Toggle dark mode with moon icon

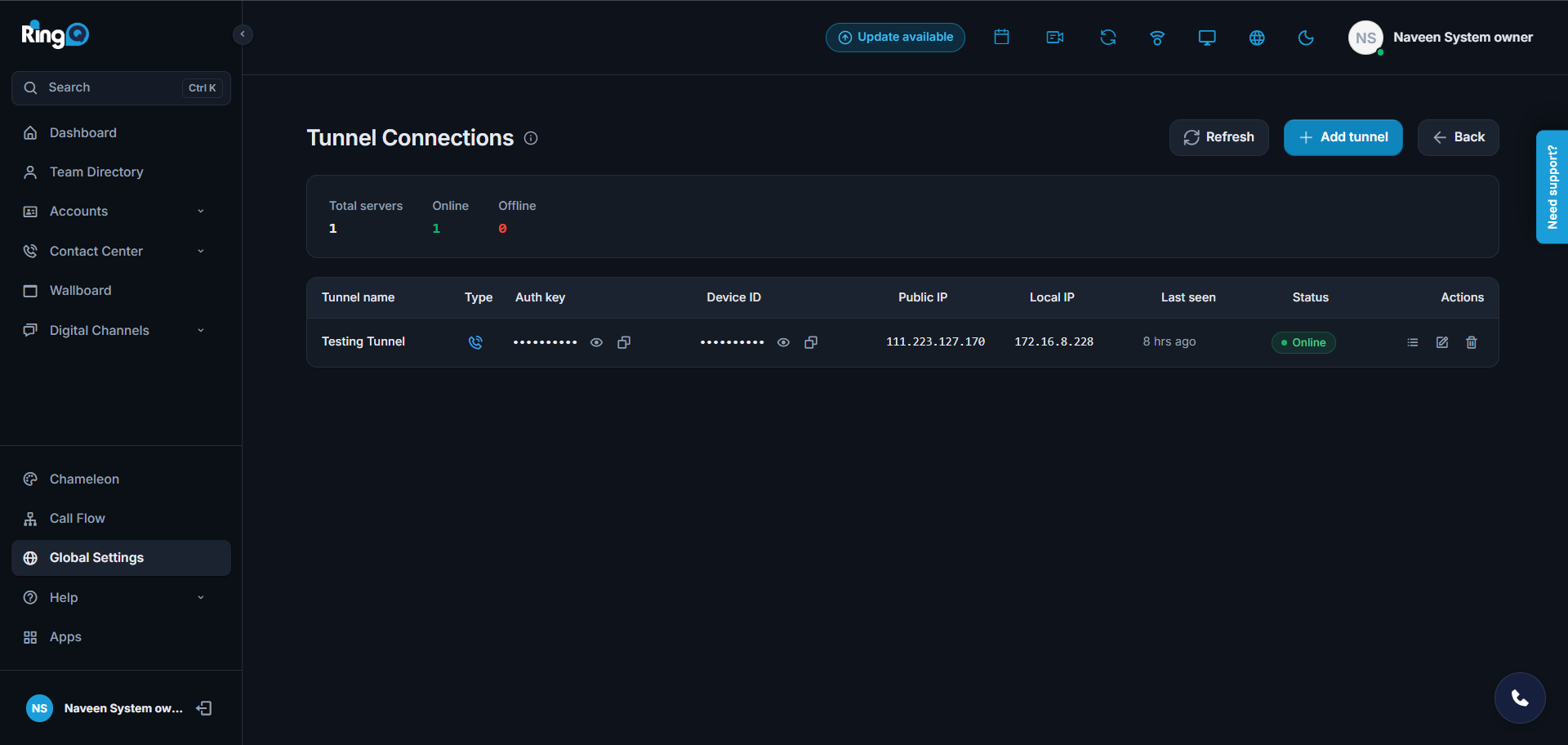pos(1306,38)
